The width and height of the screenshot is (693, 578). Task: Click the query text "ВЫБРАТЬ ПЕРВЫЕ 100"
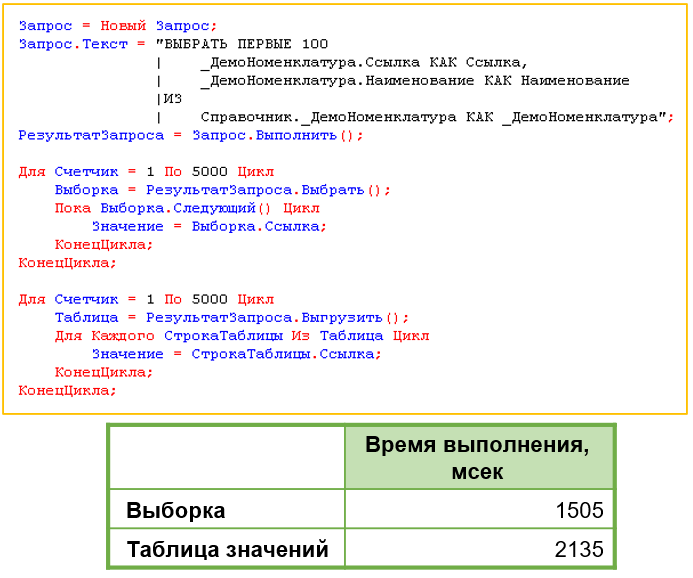pyautogui.click(x=246, y=44)
